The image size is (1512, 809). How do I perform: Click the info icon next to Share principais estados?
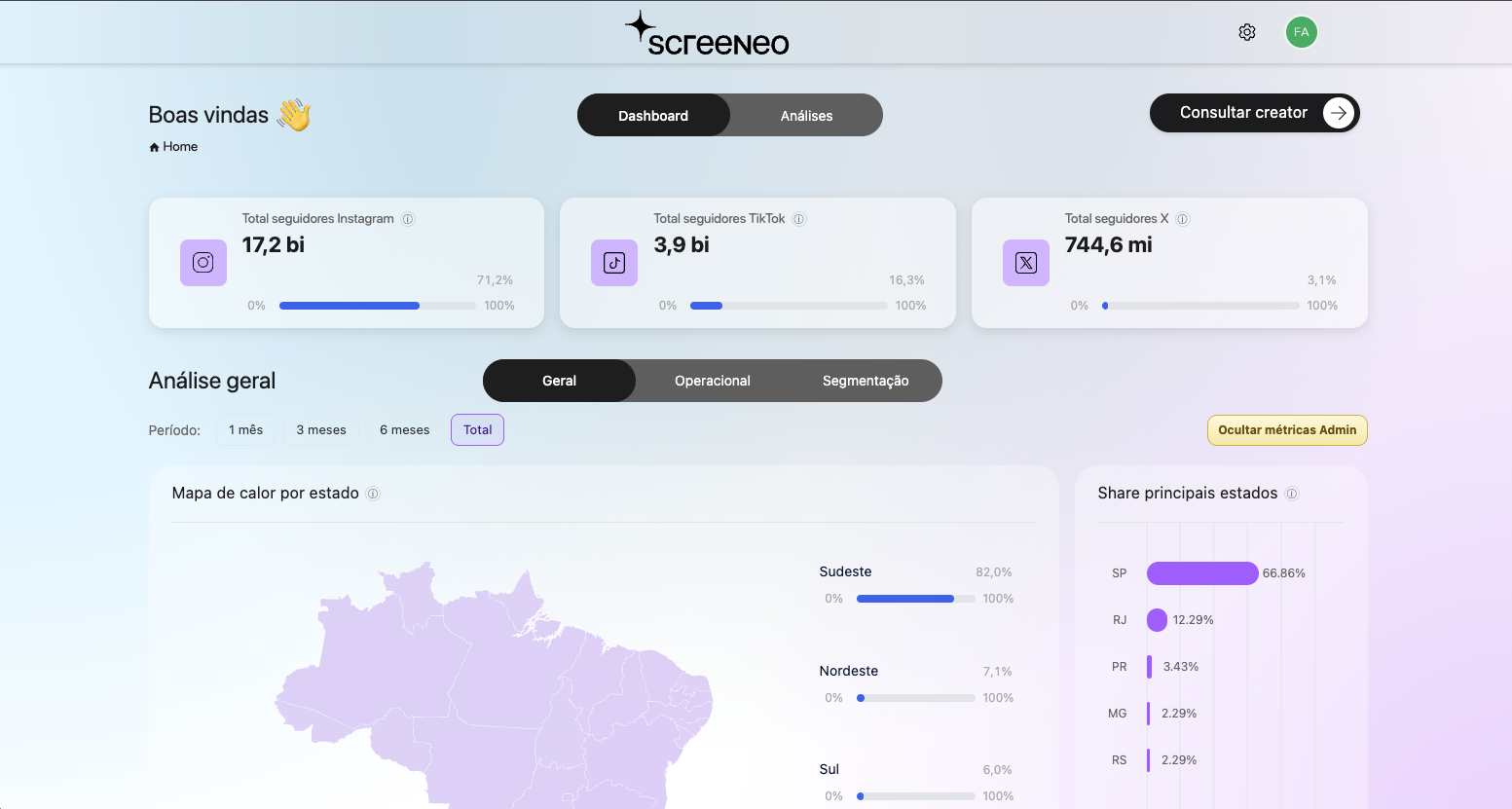(x=1292, y=494)
